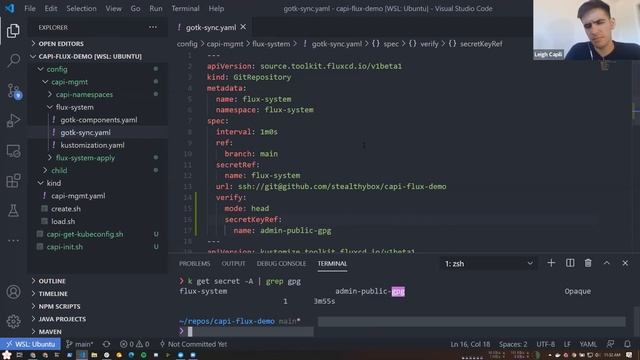The height and width of the screenshot is (360, 640).
Task: Open create.sh file
Action: (66, 209)
